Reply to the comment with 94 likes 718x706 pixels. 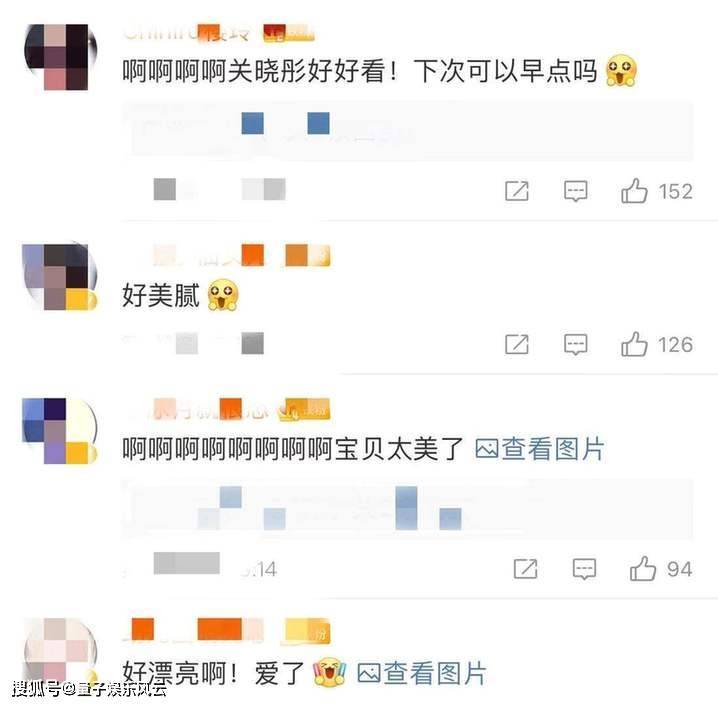(x=585, y=569)
